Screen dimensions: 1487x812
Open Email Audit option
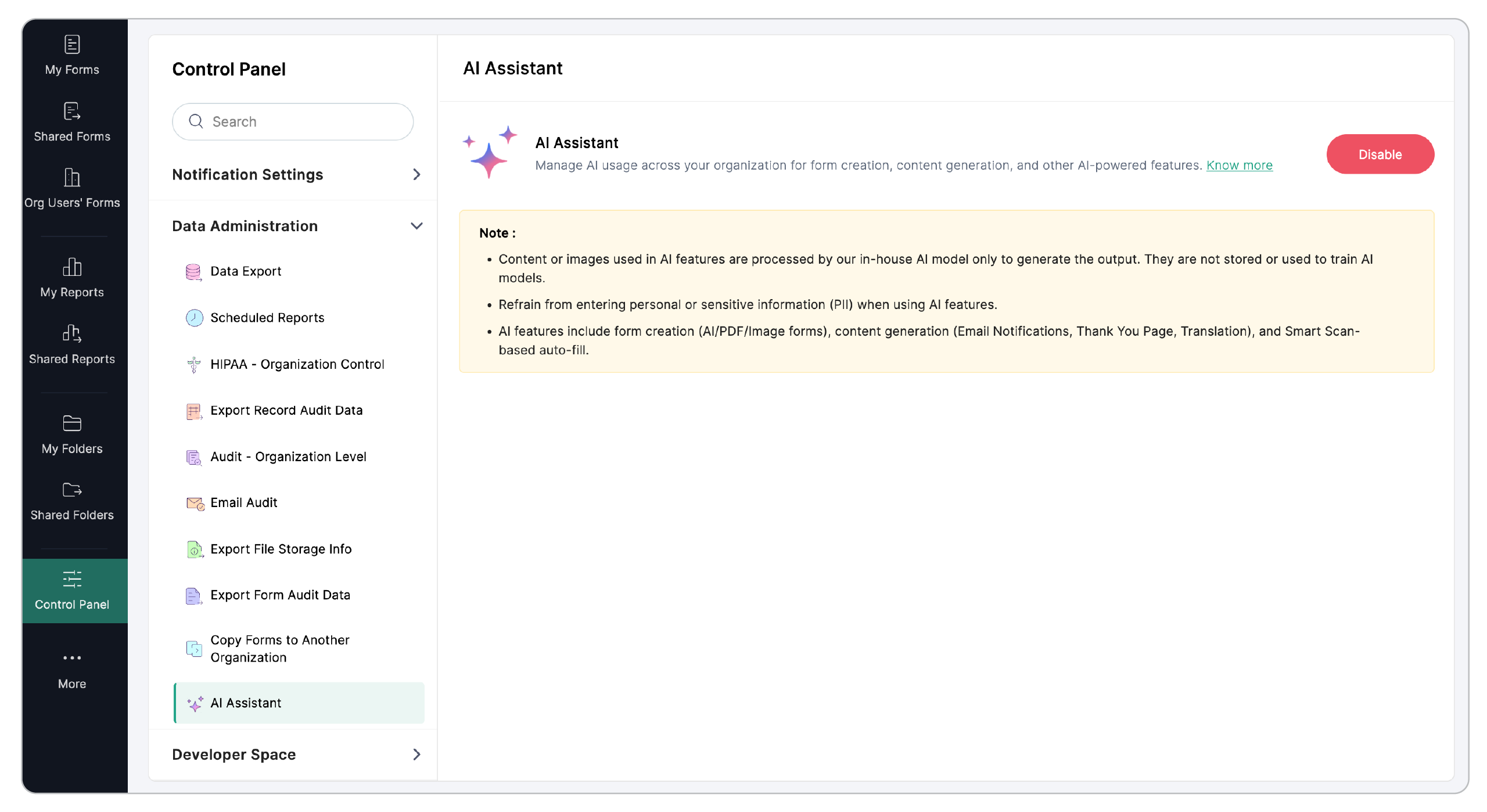244,502
